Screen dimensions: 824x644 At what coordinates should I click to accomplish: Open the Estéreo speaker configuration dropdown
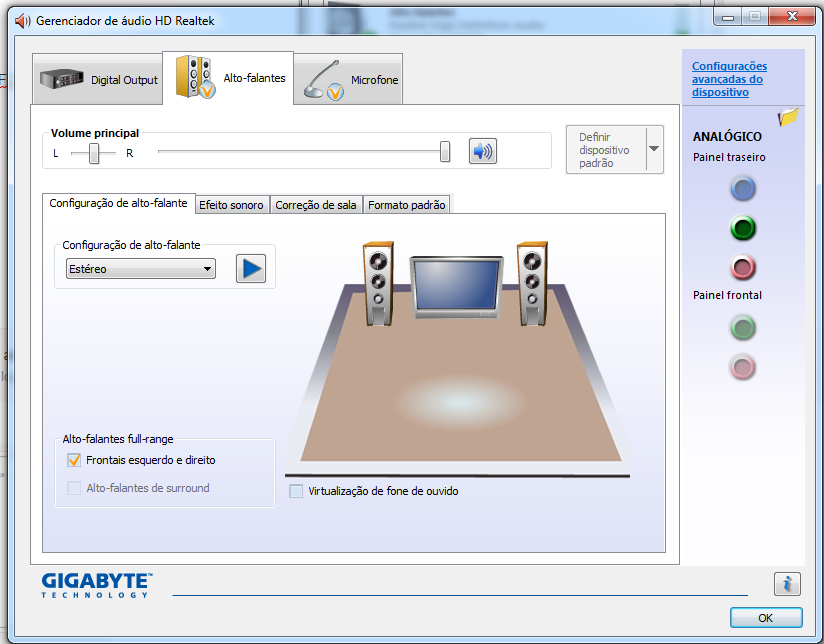140,269
